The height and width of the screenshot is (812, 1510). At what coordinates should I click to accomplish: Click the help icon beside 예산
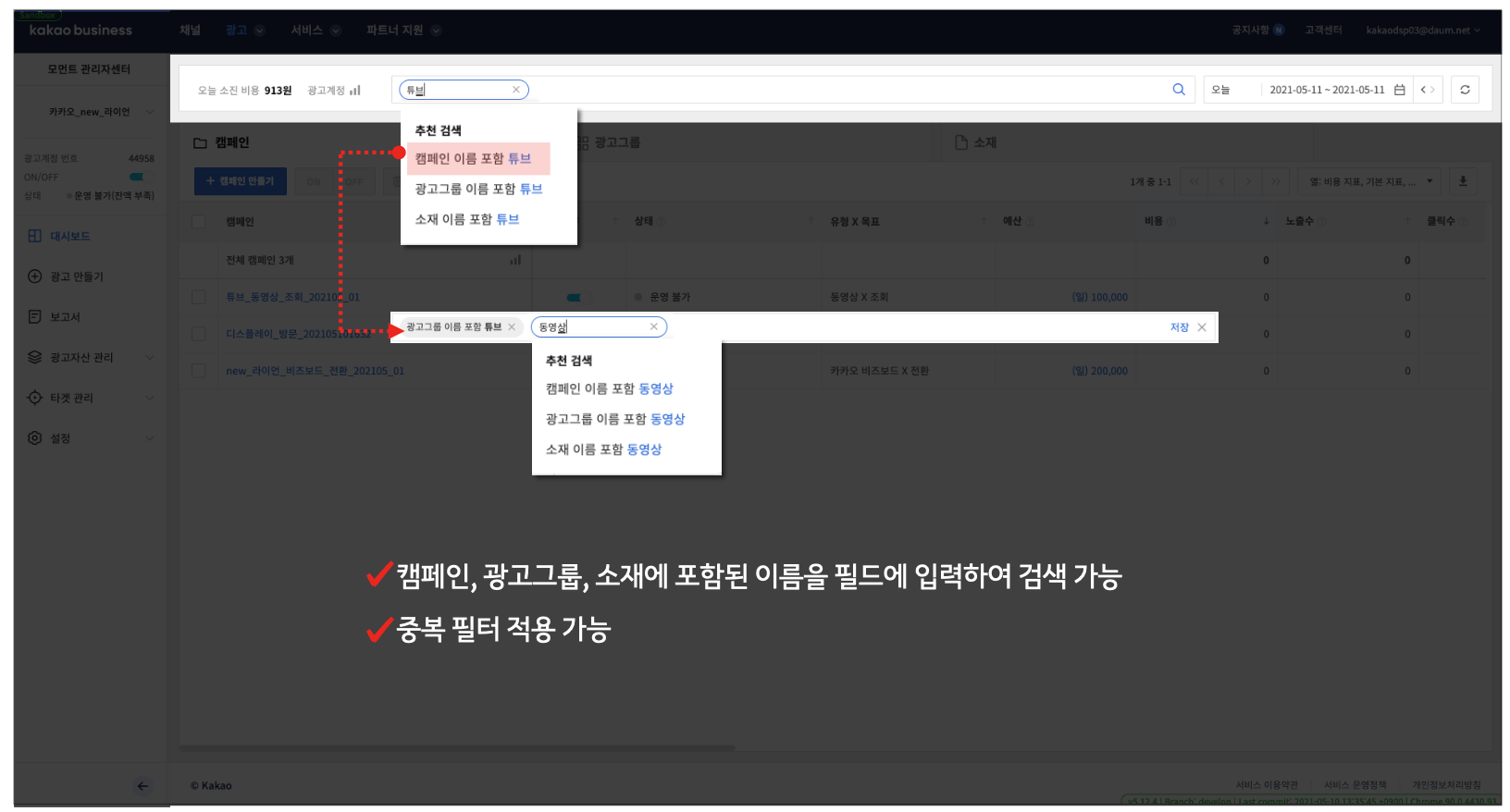pos(1030,221)
